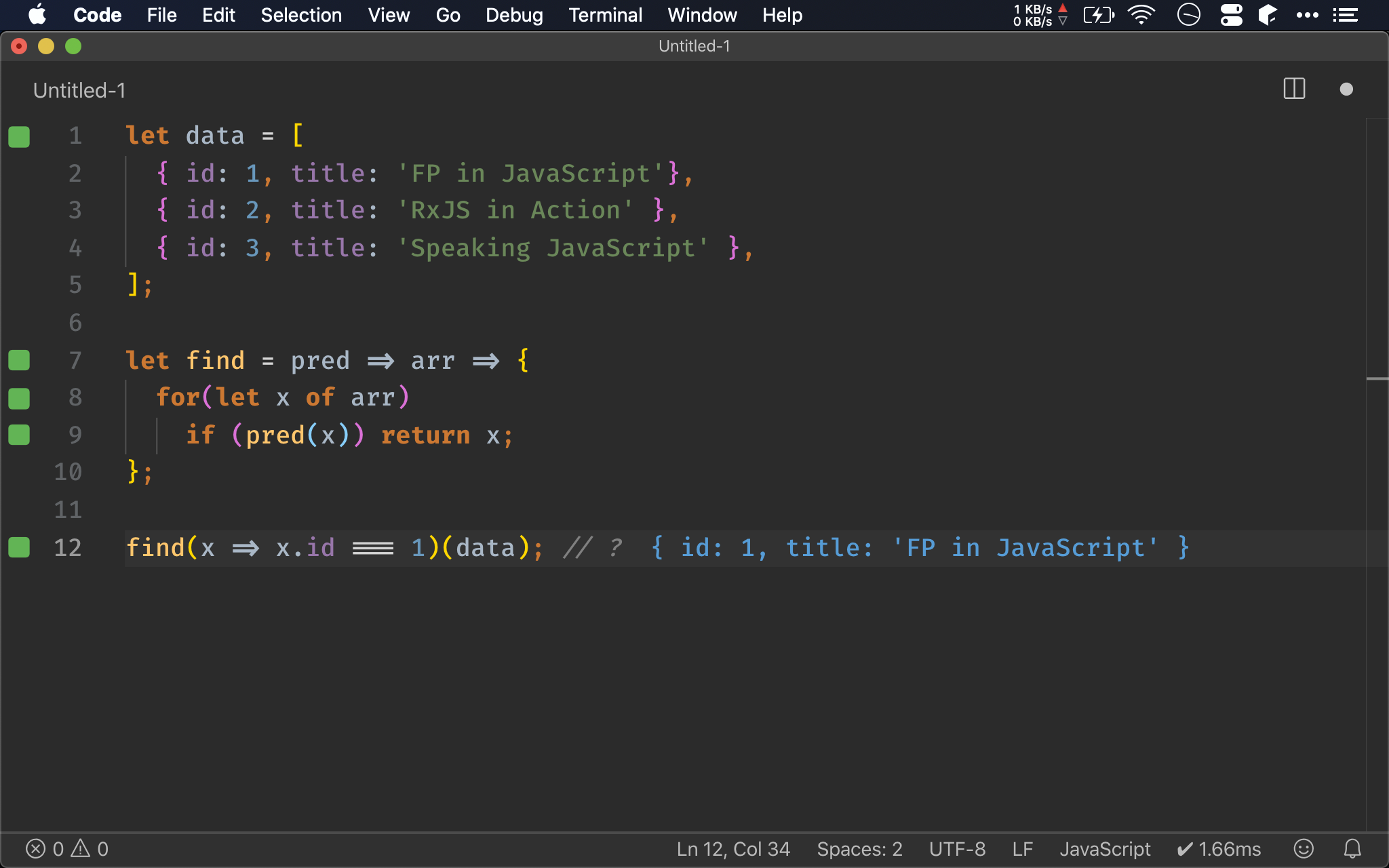Screen dimensions: 1389x868
Task: Click the 'find' variable on line 7
Action: [x=215, y=361]
